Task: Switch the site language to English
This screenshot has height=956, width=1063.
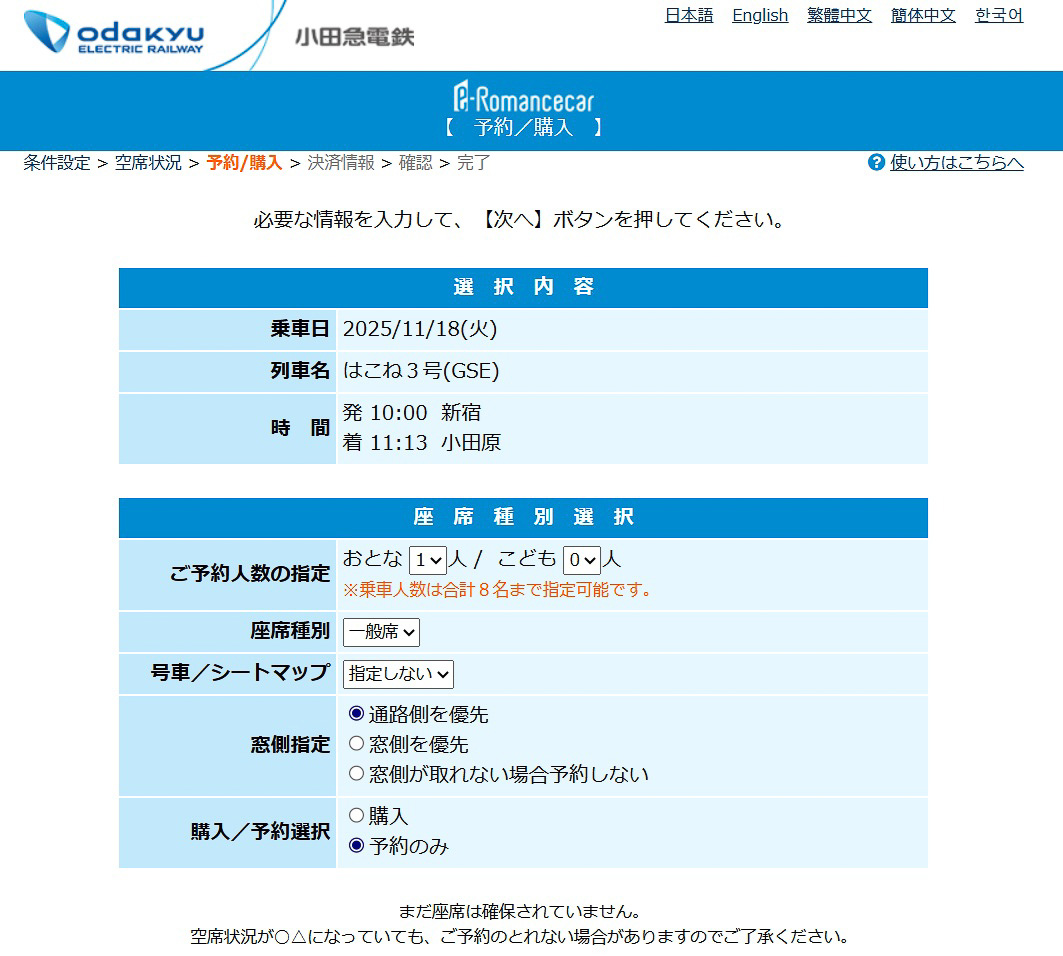Action: coord(760,15)
